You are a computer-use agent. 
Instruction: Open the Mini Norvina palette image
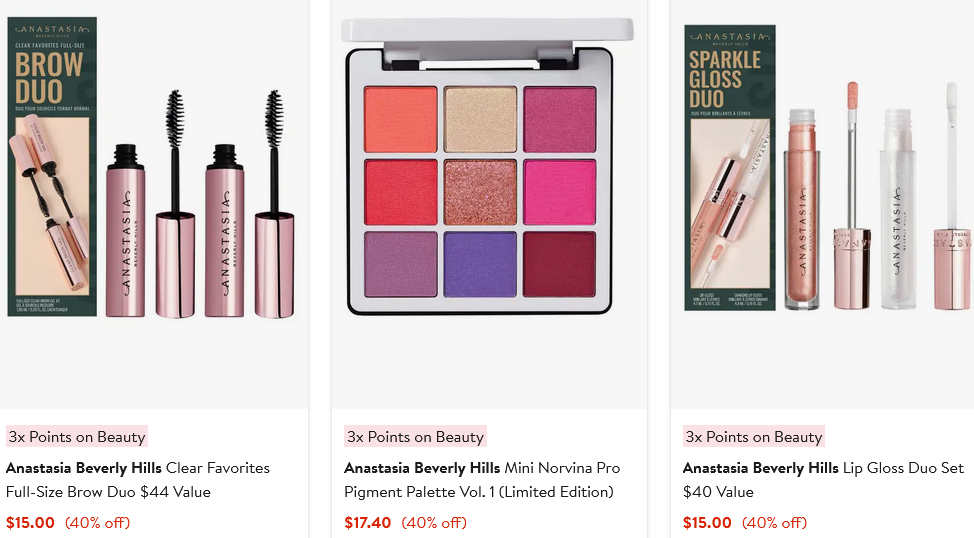pyautogui.click(x=489, y=204)
